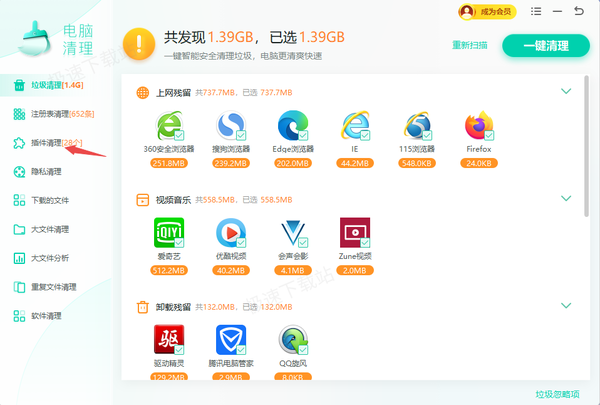Open the list menu icon at top right
Image resolution: width=600 pixels, height=405 pixels.
(536, 11)
